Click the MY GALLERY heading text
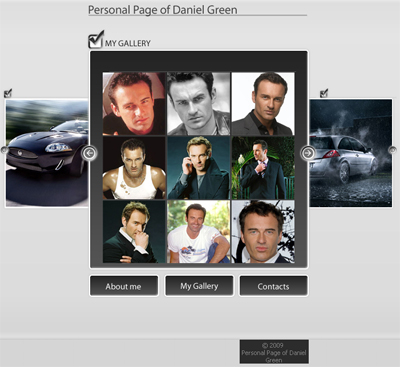 128,43
